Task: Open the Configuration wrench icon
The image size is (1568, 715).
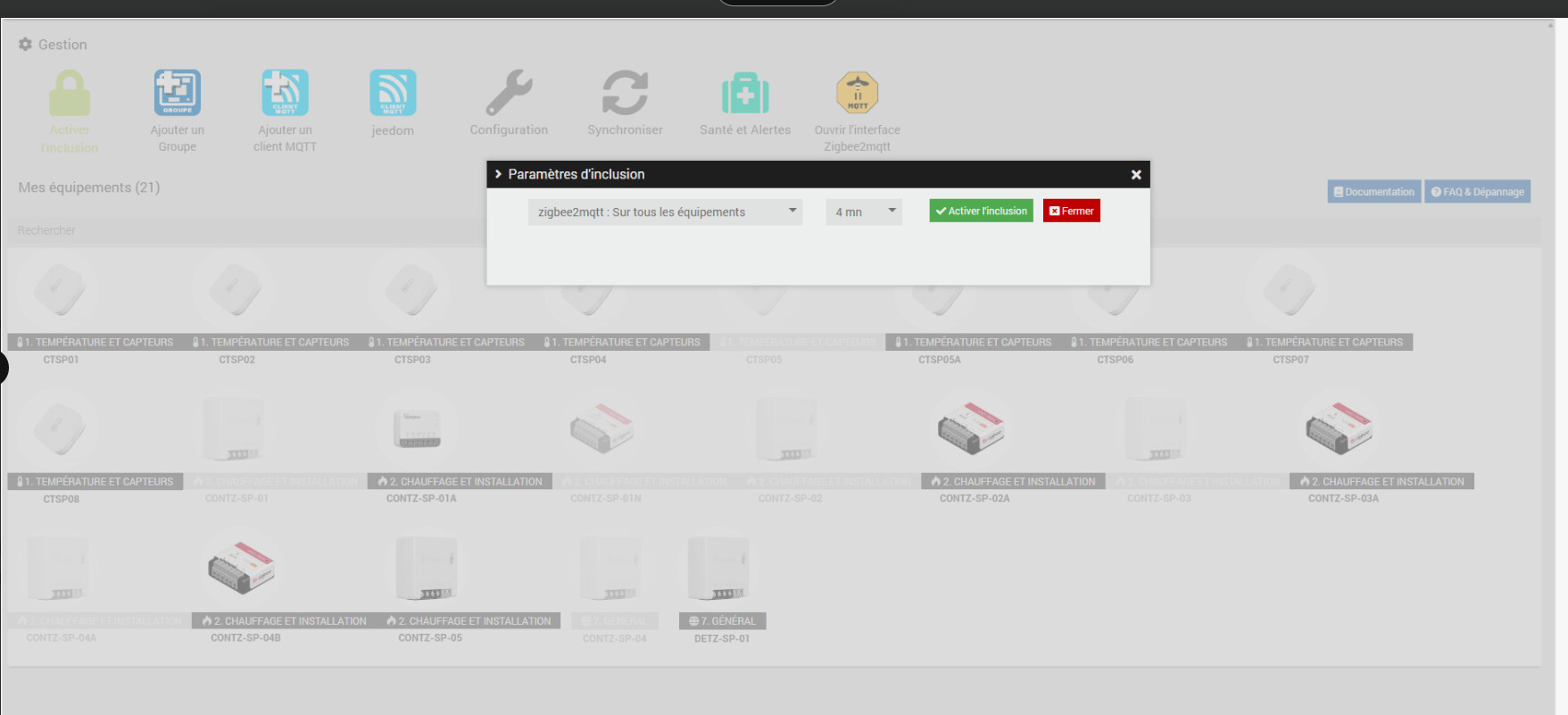Action: [509, 93]
